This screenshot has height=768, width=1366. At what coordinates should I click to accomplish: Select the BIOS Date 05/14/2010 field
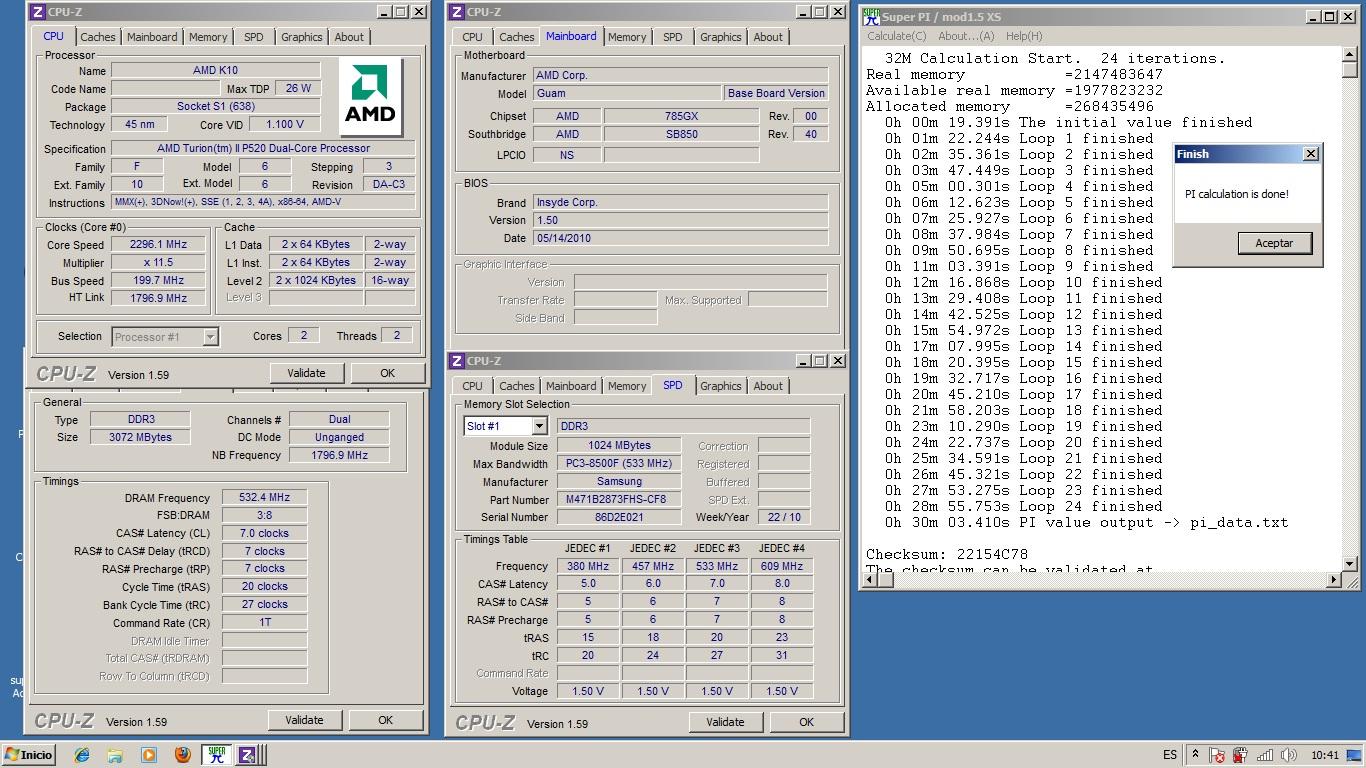(x=681, y=238)
